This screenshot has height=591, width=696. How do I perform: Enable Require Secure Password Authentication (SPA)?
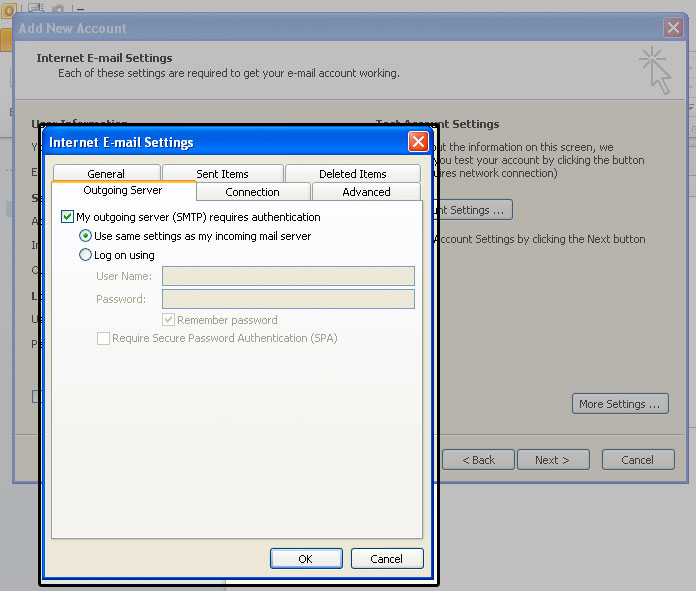tap(103, 339)
